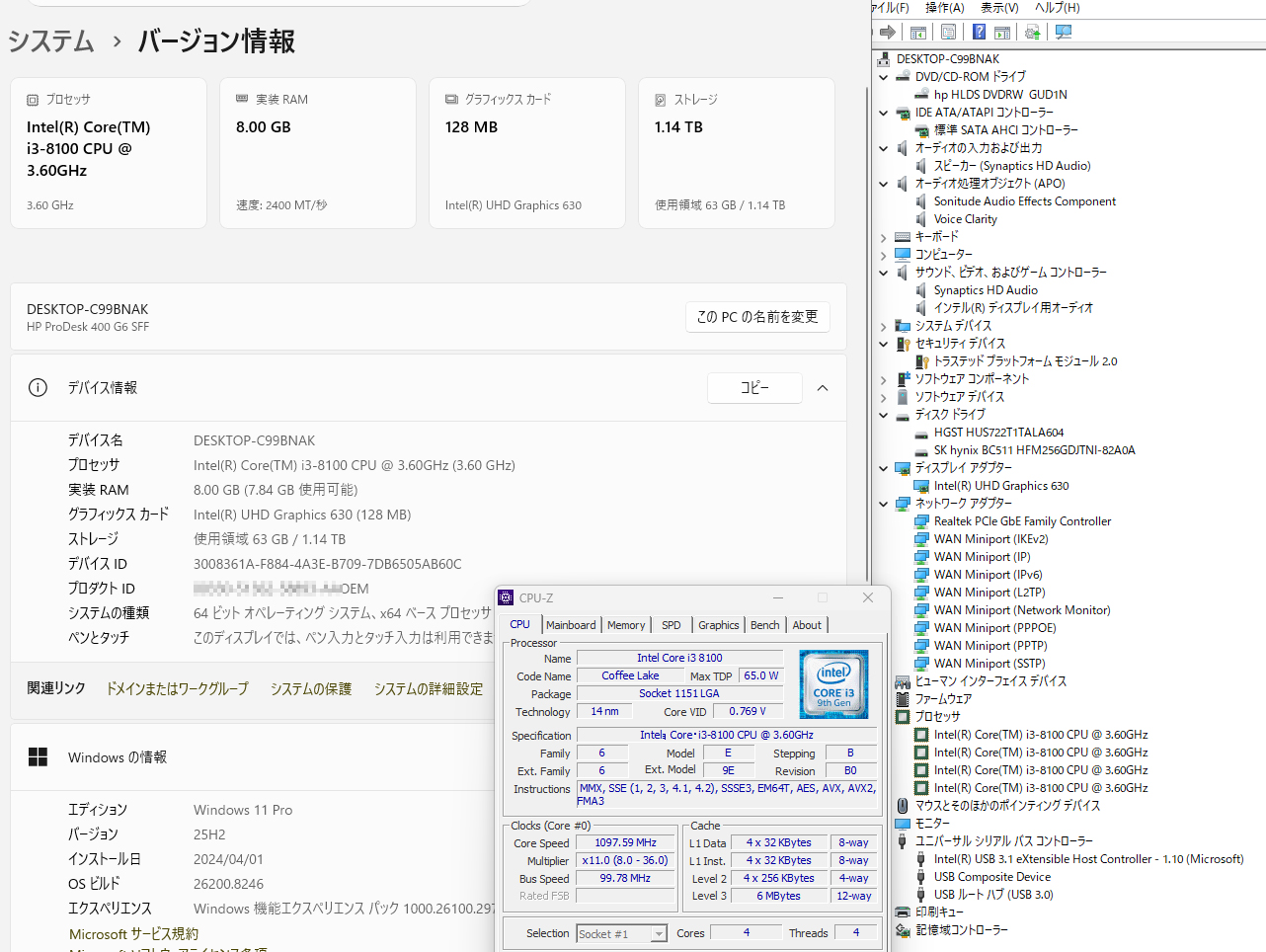Viewport: 1266px width, 952px height.
Task: Expand the ソフトウェア コンポーネント tree node
Action: coord(884,379)
